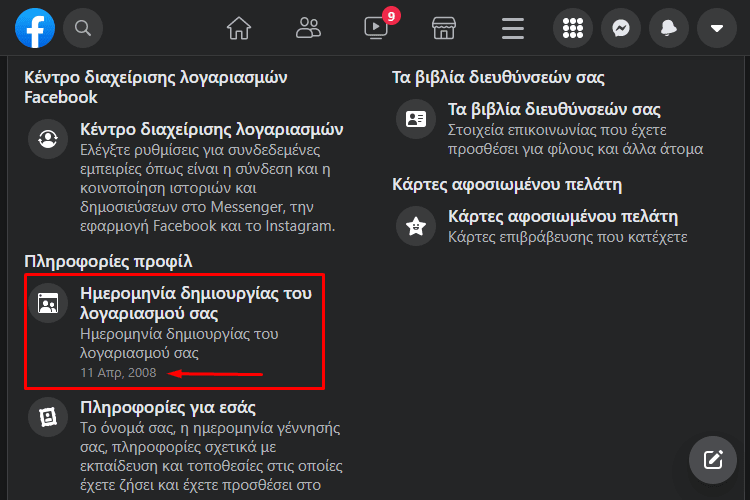Go to the Home feed icon
This screenshot has width=750, height=500.
(x=239, y=28)
